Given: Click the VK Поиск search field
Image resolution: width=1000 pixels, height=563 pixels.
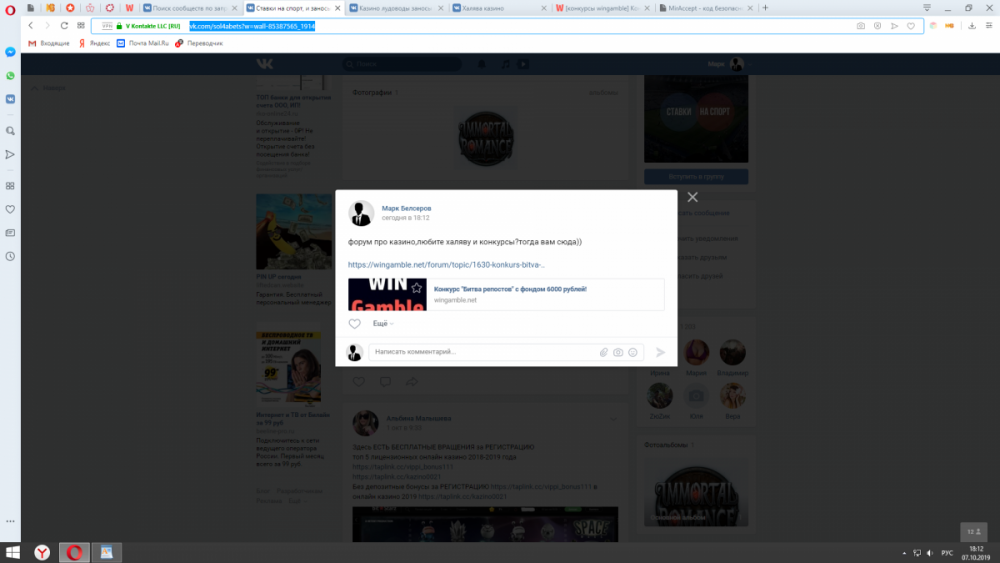Looking at the screenshot, I should point(402,64).
